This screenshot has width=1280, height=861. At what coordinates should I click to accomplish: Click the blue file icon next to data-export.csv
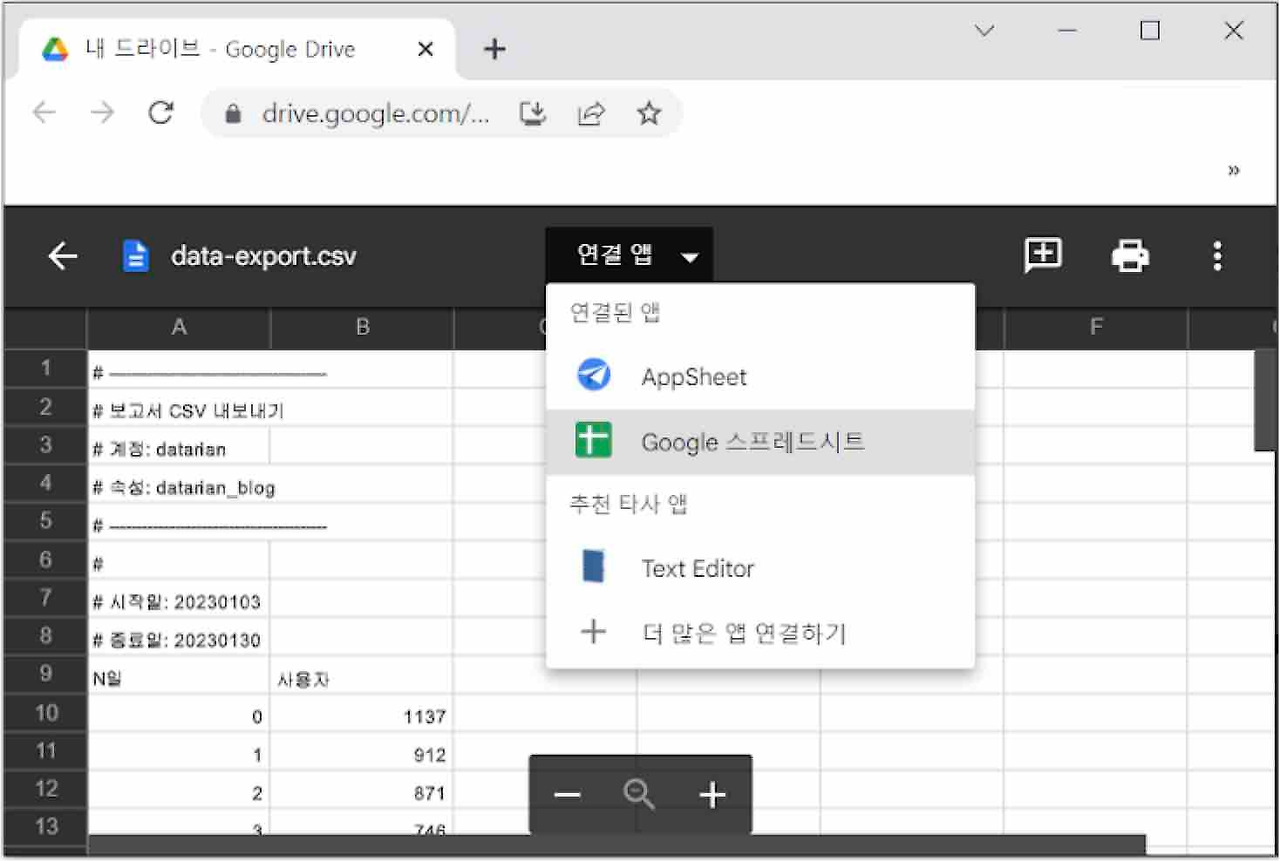(135, 257)
